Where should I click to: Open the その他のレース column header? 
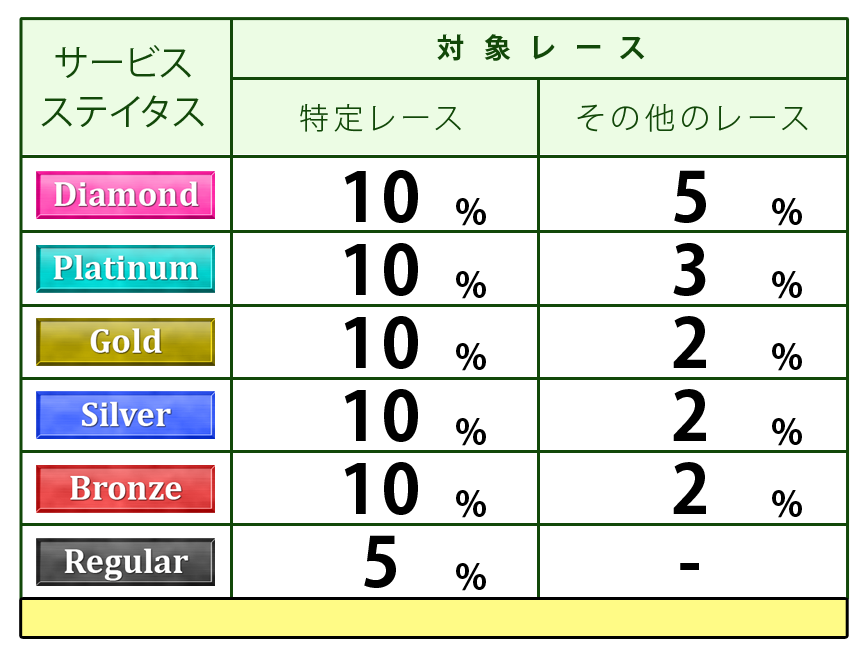pyautogui.click(x=692, y=118)
